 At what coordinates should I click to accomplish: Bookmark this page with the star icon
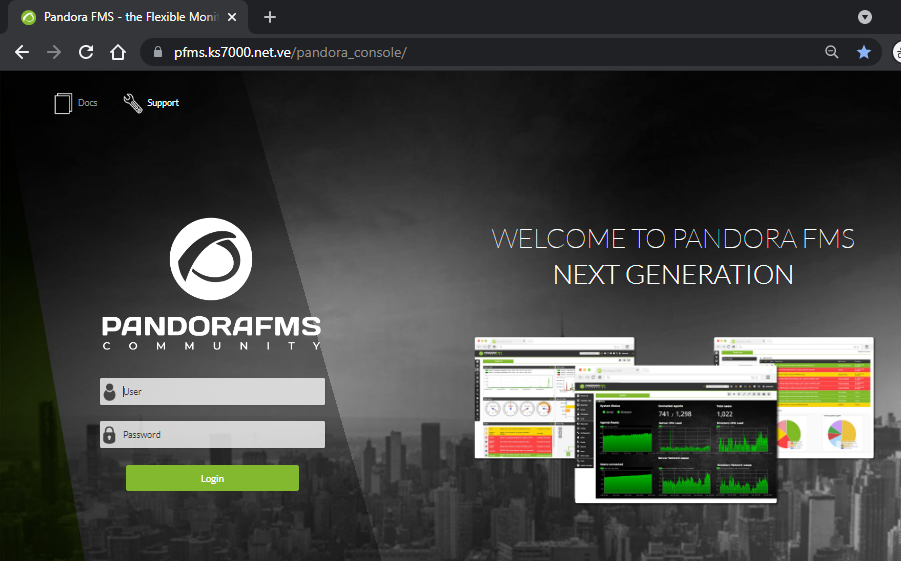(864, 53)
